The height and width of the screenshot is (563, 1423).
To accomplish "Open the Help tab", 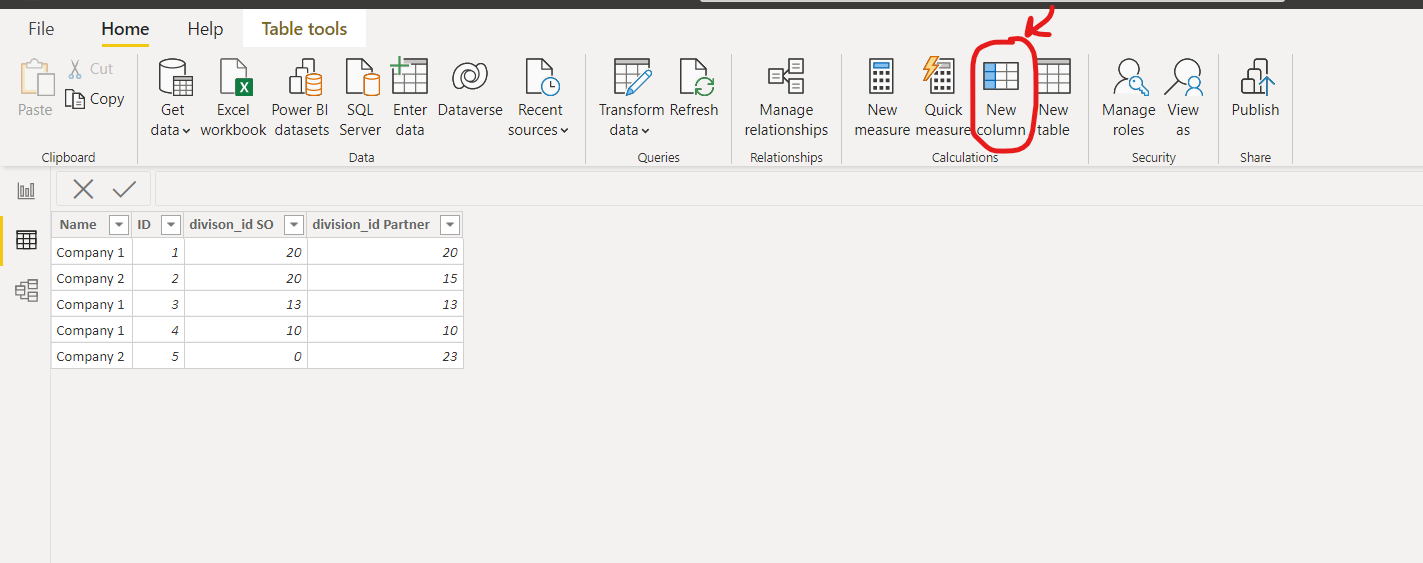I will coord(205,29).
